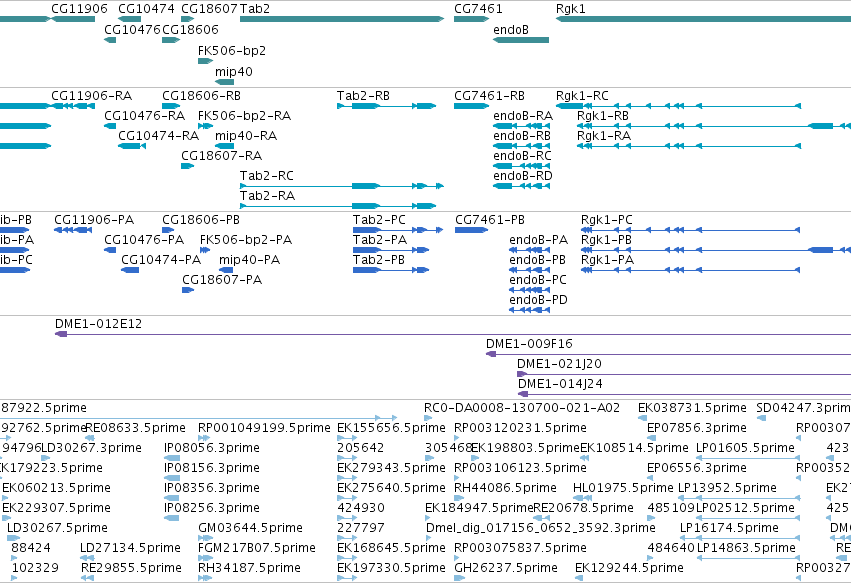Viewport: 851px width, 583px height.
Task: Click the endoB-PD protein label
Action: 538,300
